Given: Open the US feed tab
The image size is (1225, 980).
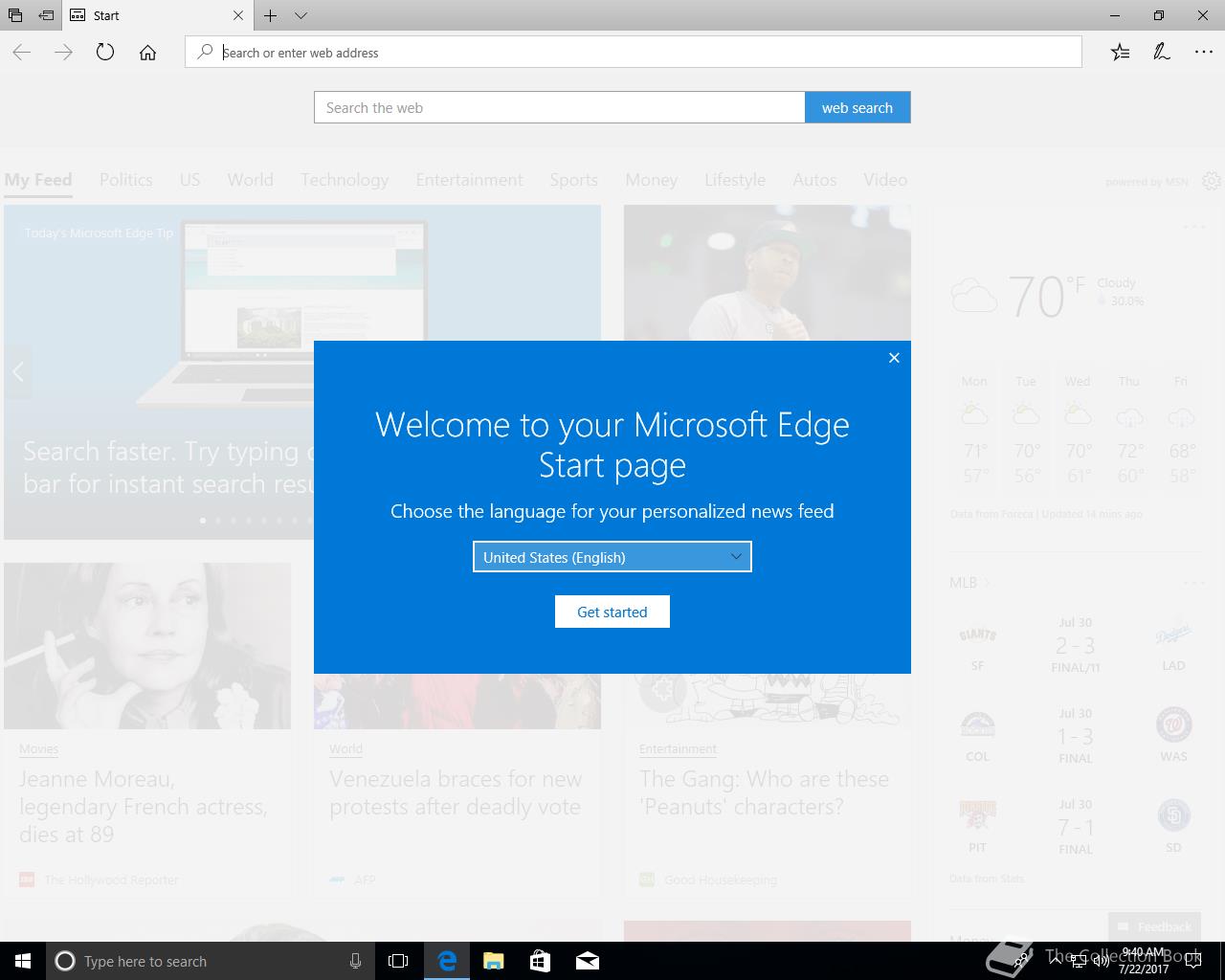Looking at the screenshot, I should click(189, 180).
